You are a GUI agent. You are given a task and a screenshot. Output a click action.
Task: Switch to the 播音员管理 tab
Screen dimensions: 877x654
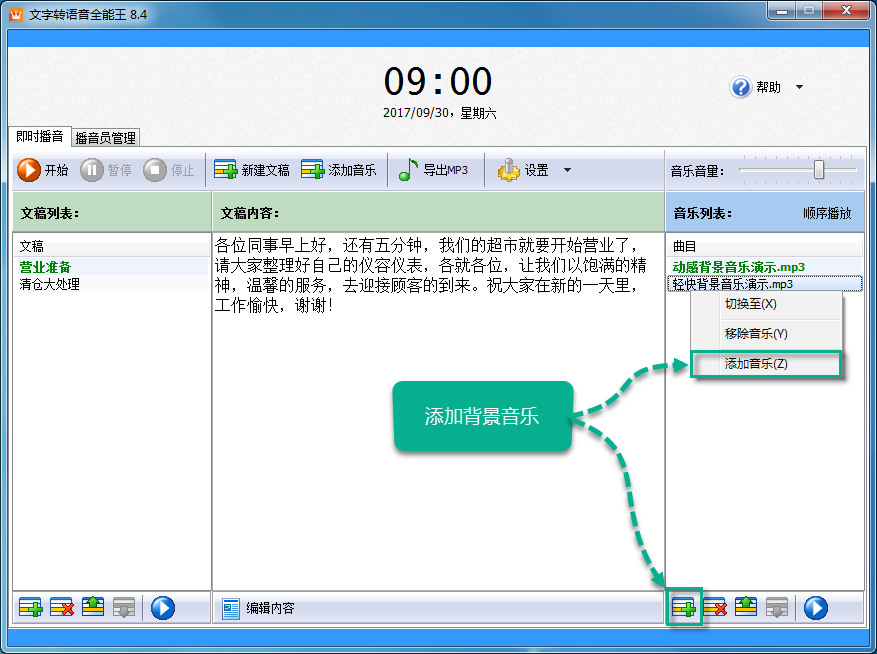click(x=106, y=138)
